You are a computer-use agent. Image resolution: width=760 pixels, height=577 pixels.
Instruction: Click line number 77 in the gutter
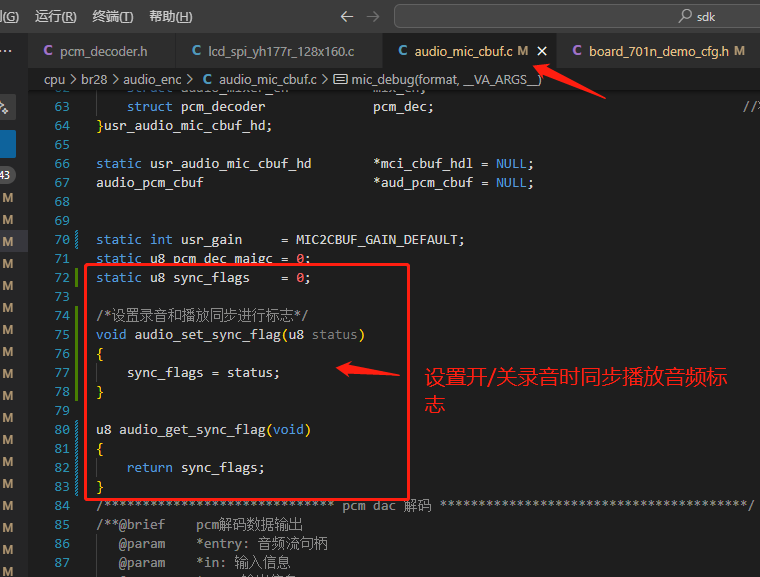(62, 372)
